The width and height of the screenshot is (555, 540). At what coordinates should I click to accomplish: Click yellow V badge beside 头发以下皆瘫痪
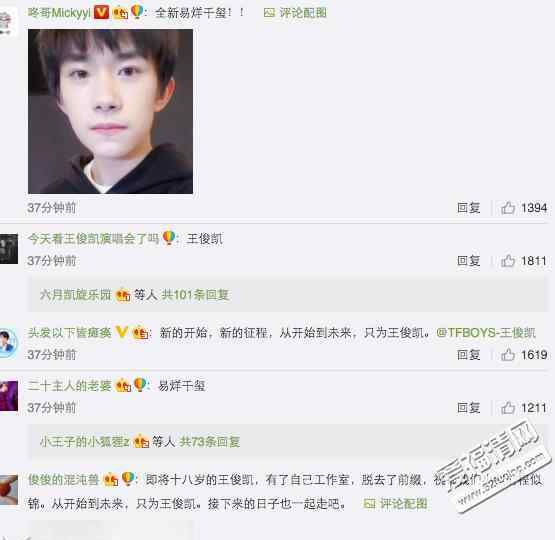coord(121,332)
